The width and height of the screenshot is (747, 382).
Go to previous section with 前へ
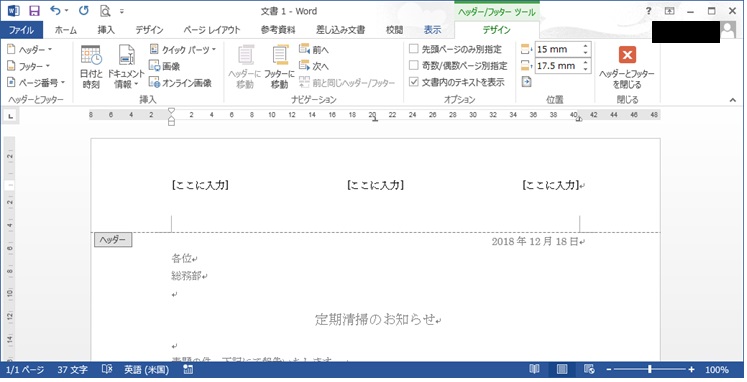(314, 50)
